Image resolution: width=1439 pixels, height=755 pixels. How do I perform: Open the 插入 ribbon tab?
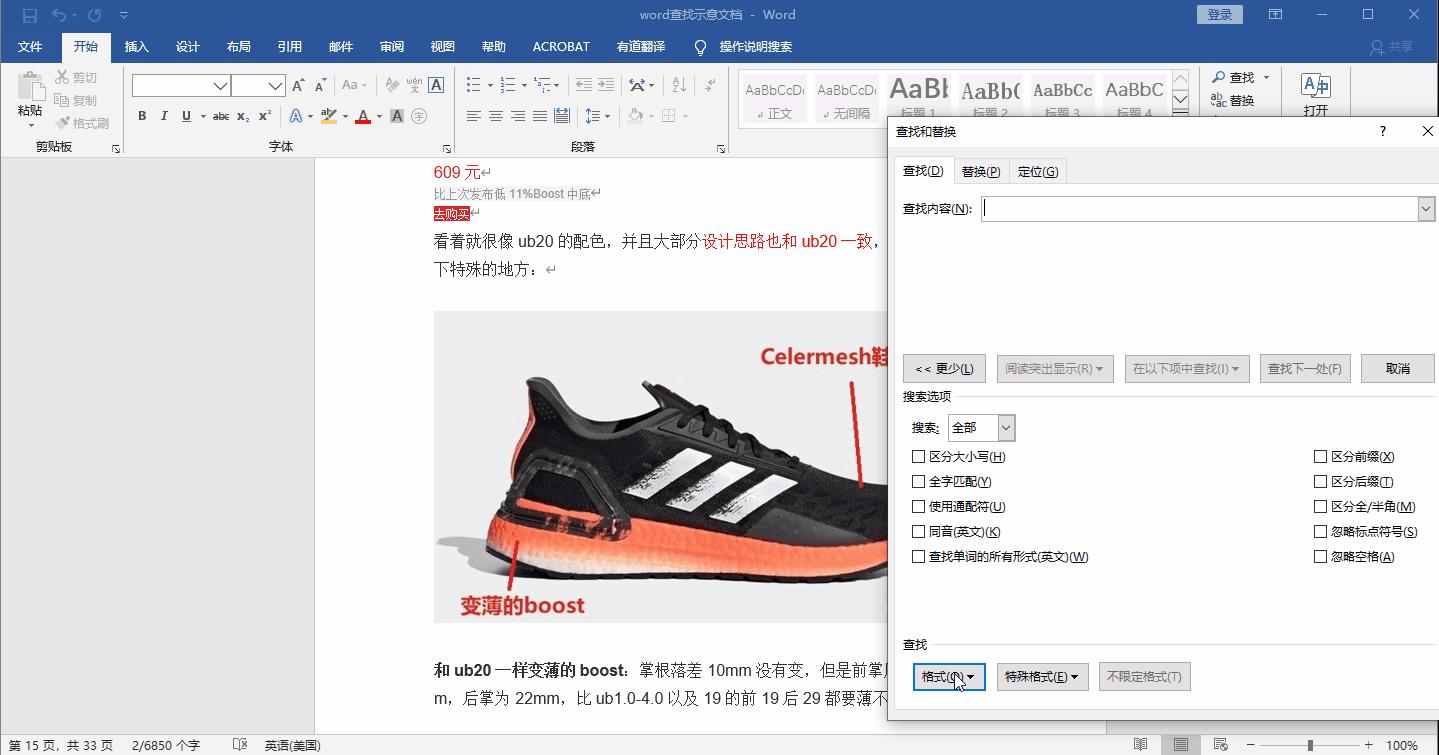pyautogui.click(x=136, y=46)
